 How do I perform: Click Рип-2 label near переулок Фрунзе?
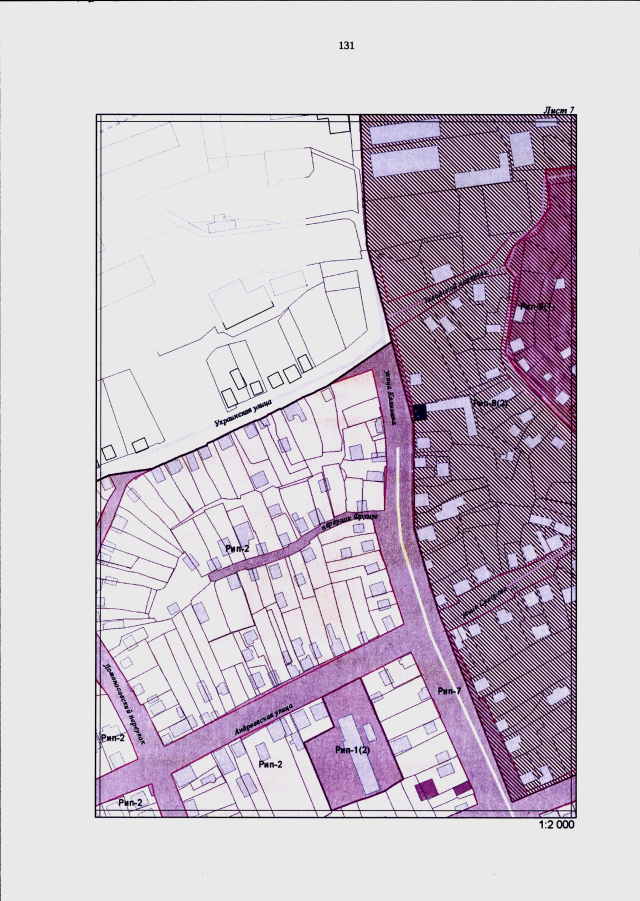pyautogui.click(x=237, y=548)
